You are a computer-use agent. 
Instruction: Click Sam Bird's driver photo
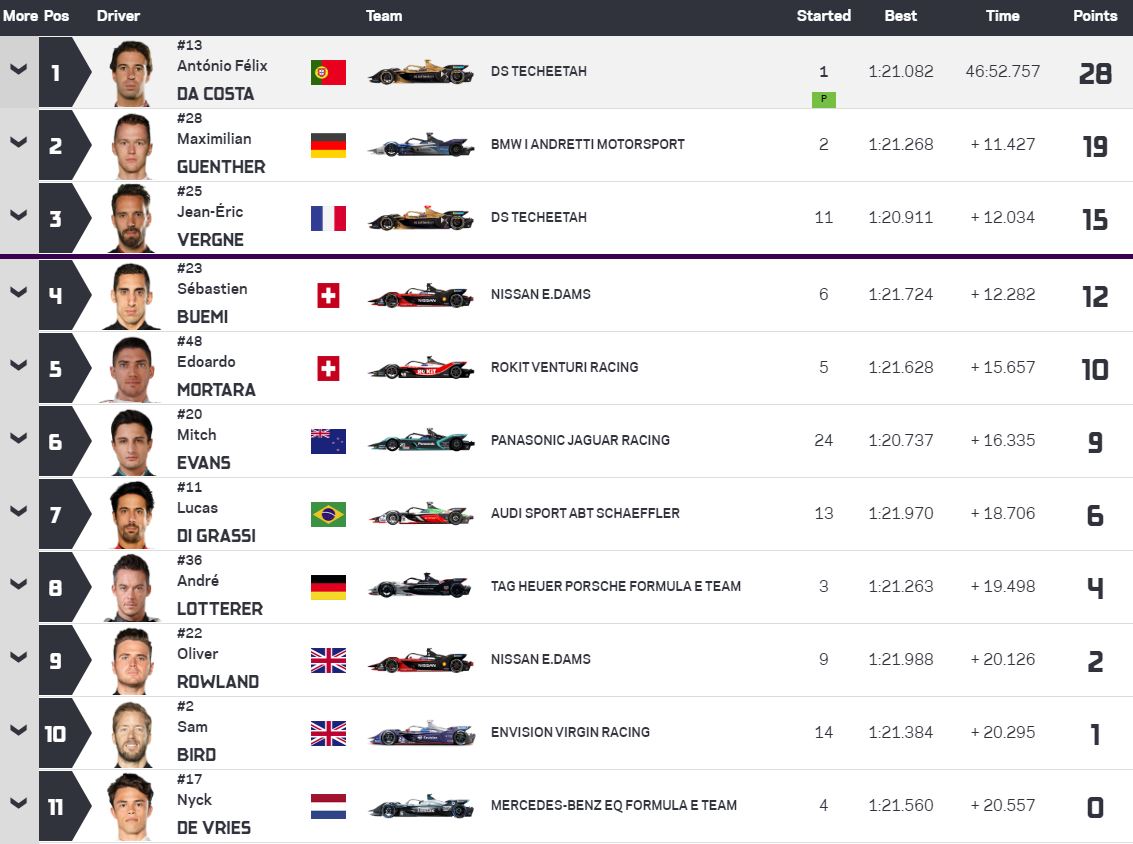(132, 733)
